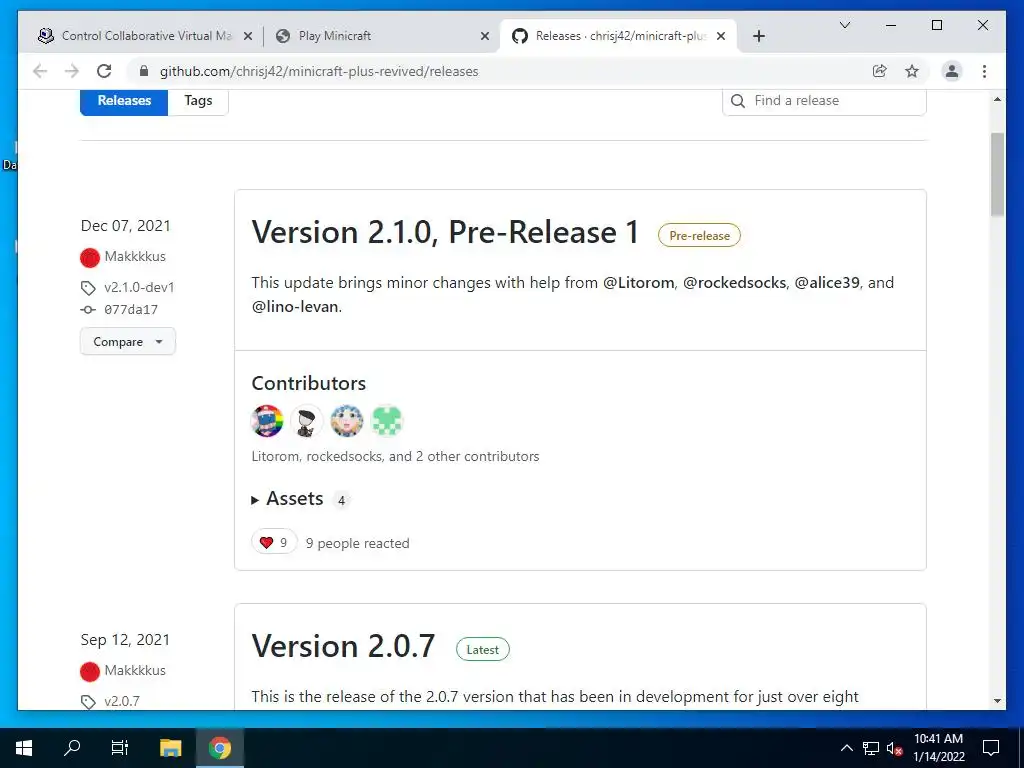The width and height of the screenshot is (1024, 768).
Task: Open Task View on the taskbar
Action: click(x=120, y=748)
